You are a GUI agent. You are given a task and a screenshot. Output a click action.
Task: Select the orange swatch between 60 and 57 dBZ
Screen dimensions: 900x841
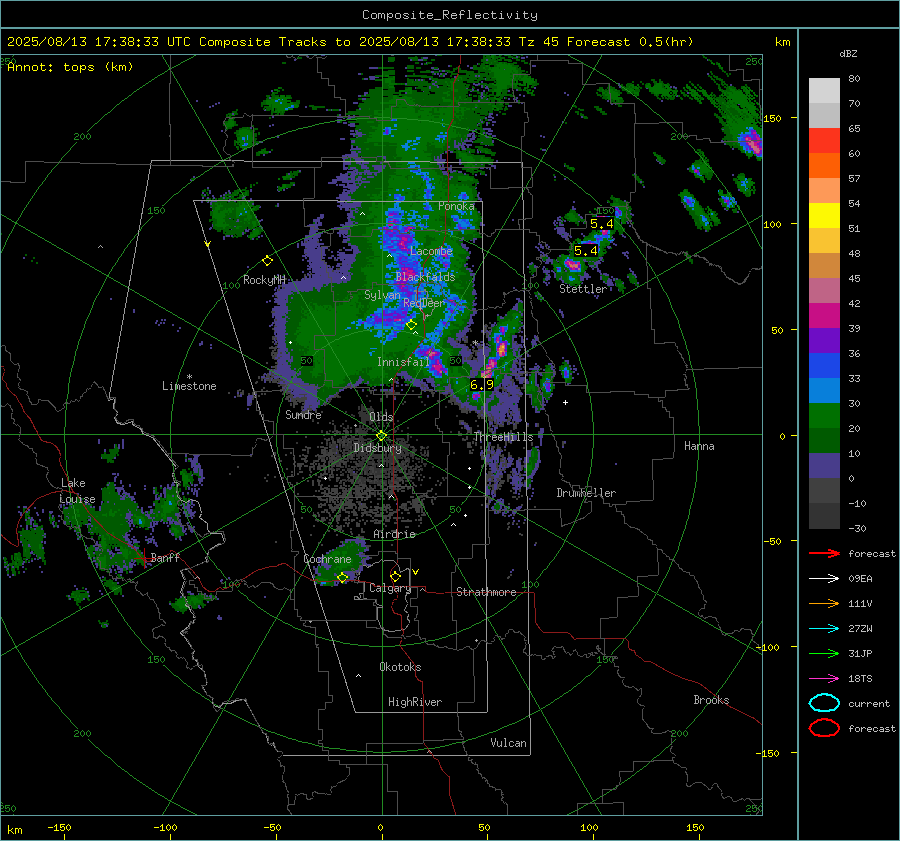(x=824, y=165)
